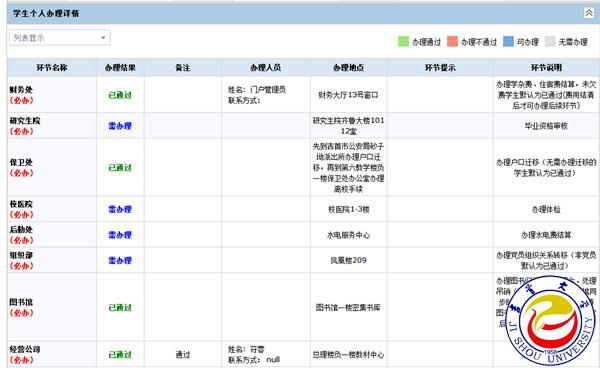This screenshot has height=368, width=600.
Task: Click the 办理户口迁移 description cell
Action: [546, 168]
